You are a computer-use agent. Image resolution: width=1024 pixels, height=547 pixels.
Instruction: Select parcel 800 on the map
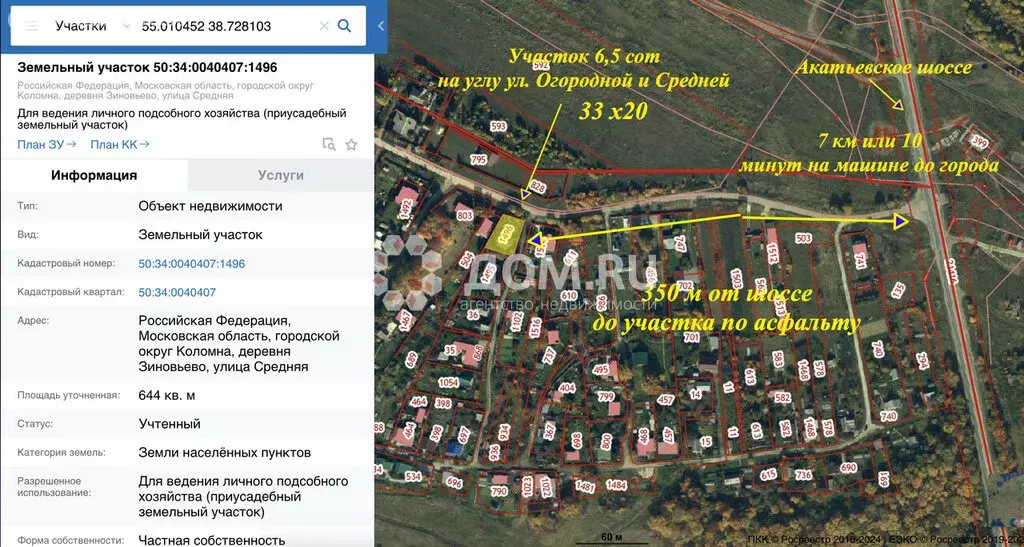click(x=606, y=442)
